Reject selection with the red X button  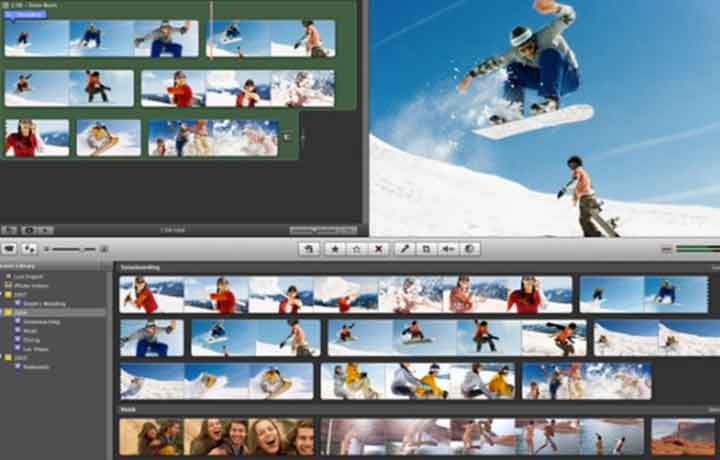point(378,248)
